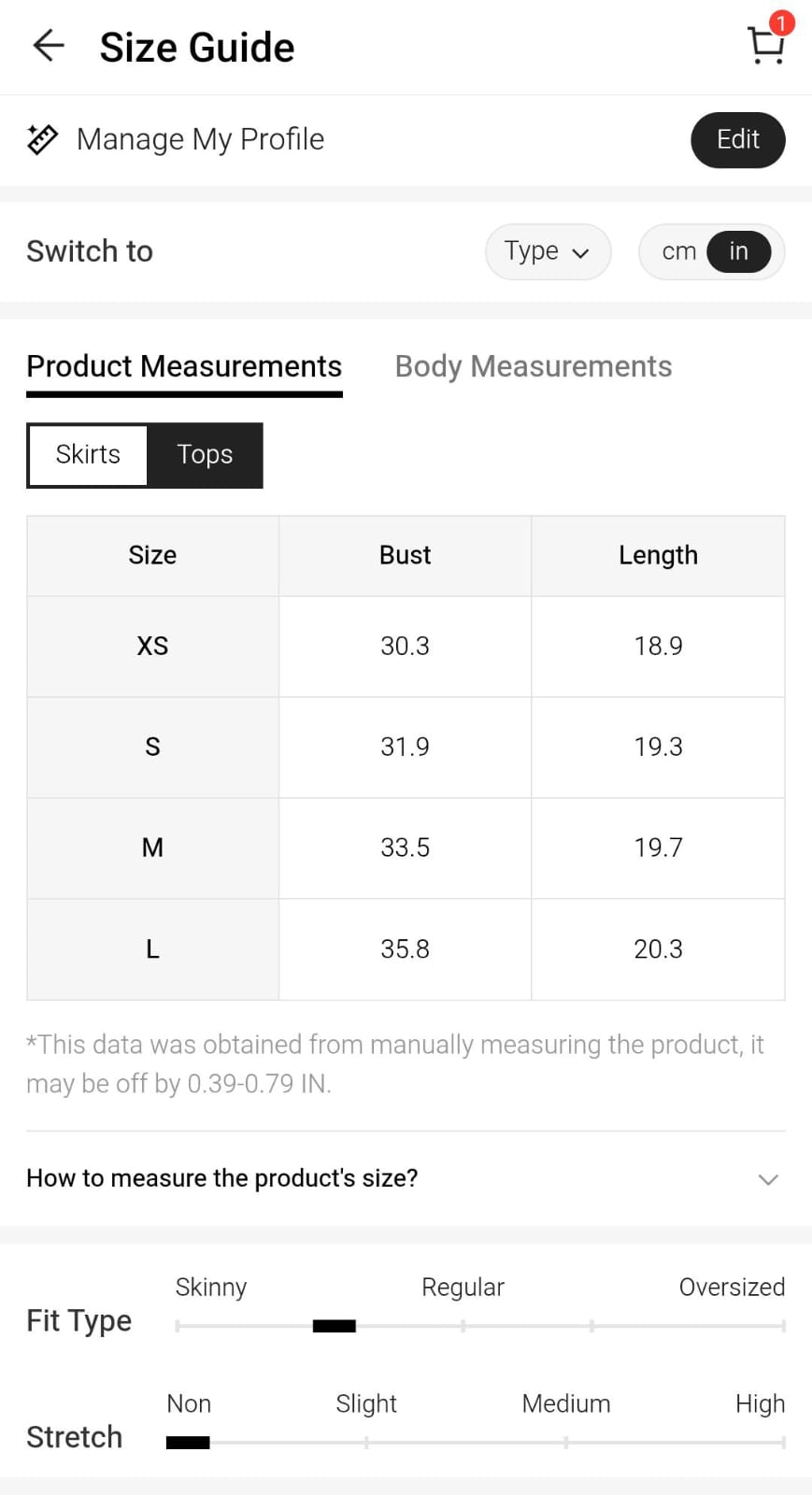Switch units to cm
Image resolution: width=812 pixels, height=1495 pixels.
click(678, 251)
